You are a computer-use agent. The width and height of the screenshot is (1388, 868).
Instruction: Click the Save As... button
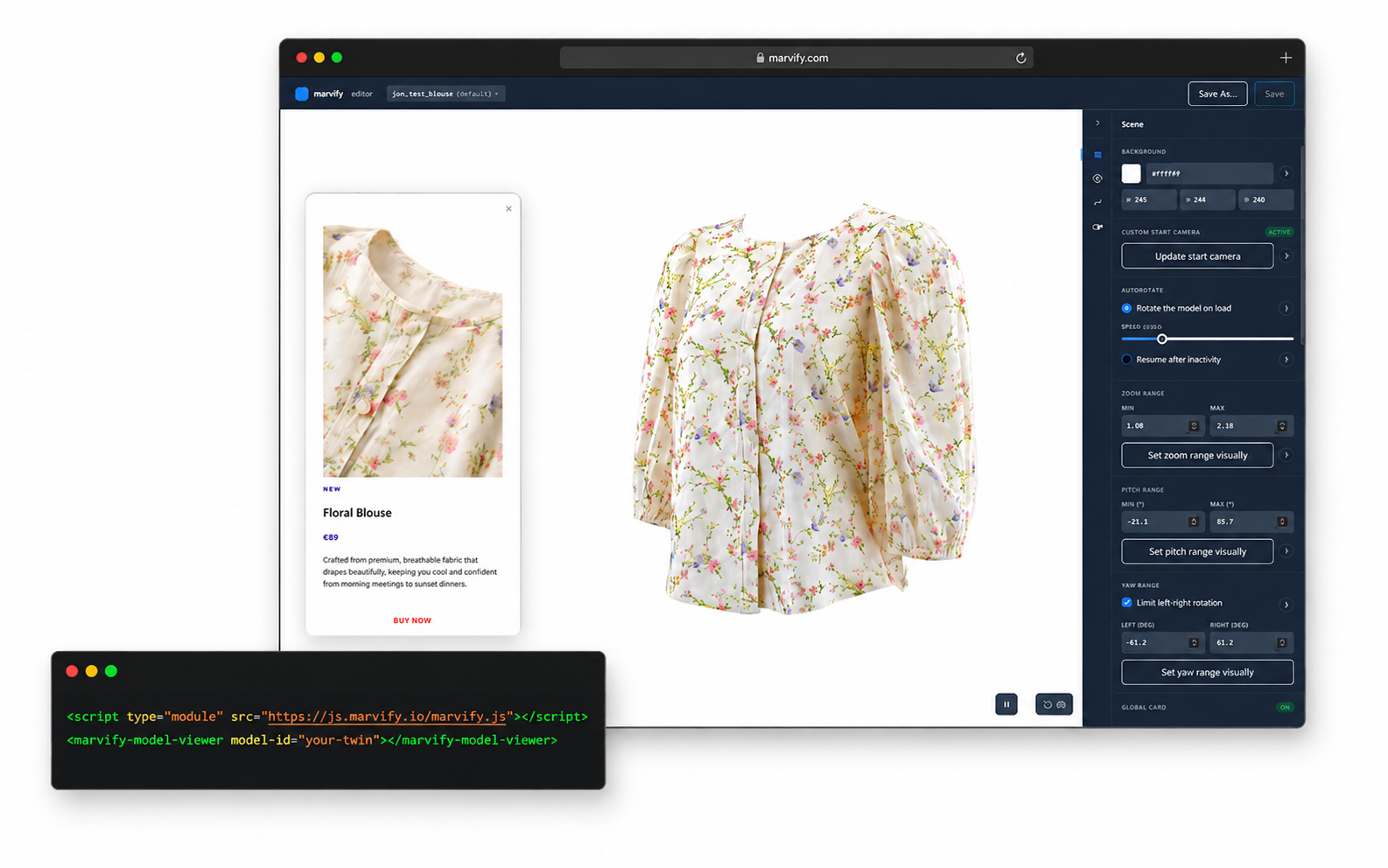click(x=1217, y=94)
